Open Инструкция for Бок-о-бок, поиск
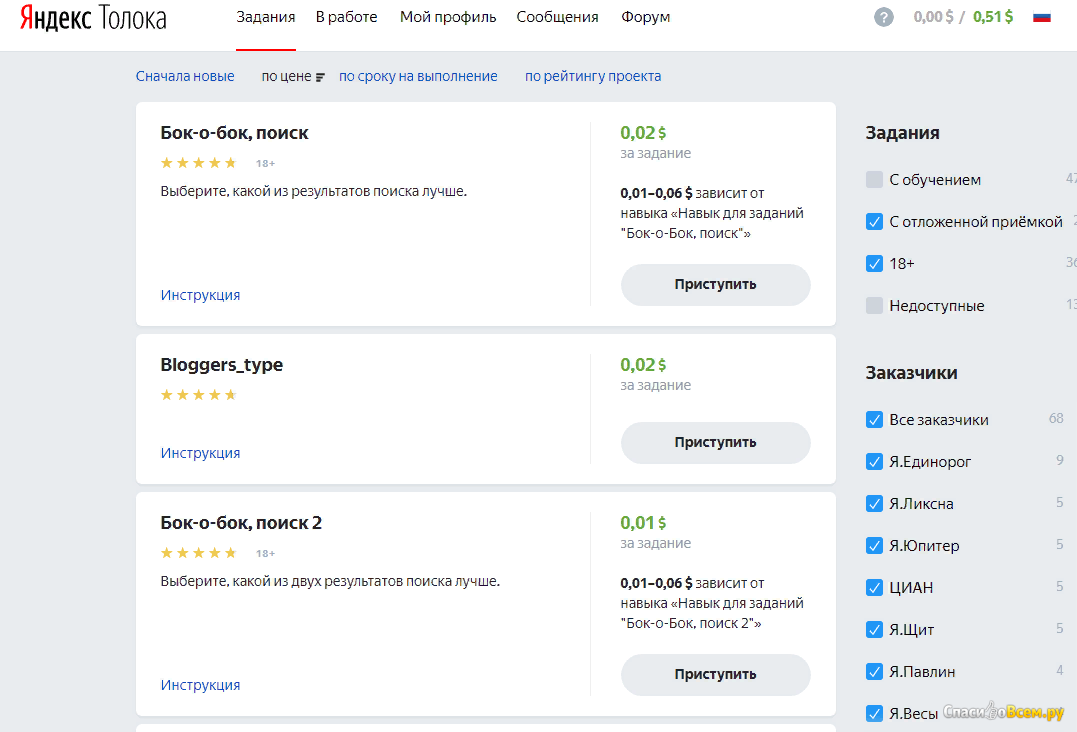 (x=200, y=295)
